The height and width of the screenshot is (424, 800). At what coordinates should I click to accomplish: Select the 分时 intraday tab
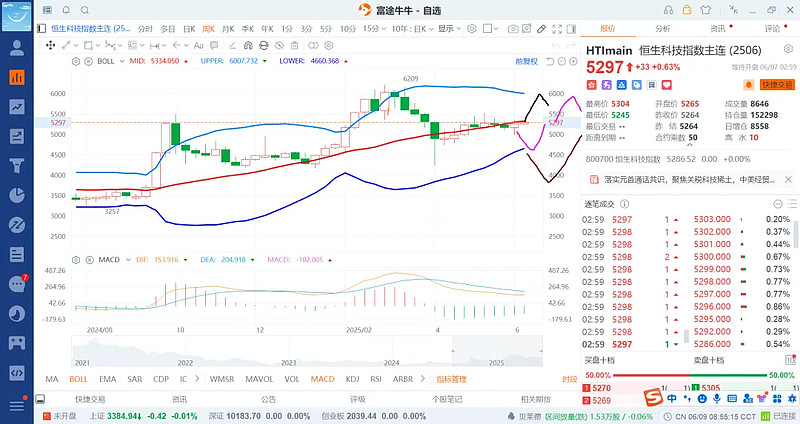coord(145,29)
